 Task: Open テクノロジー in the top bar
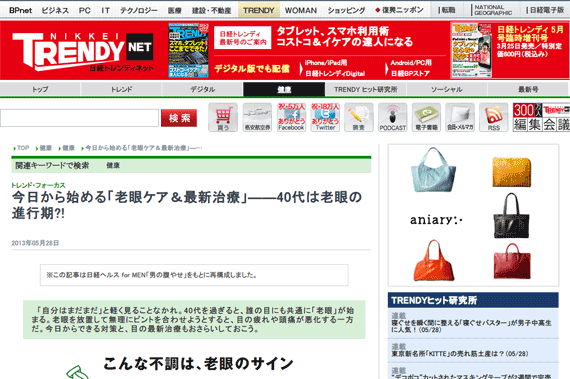(139, 11)
